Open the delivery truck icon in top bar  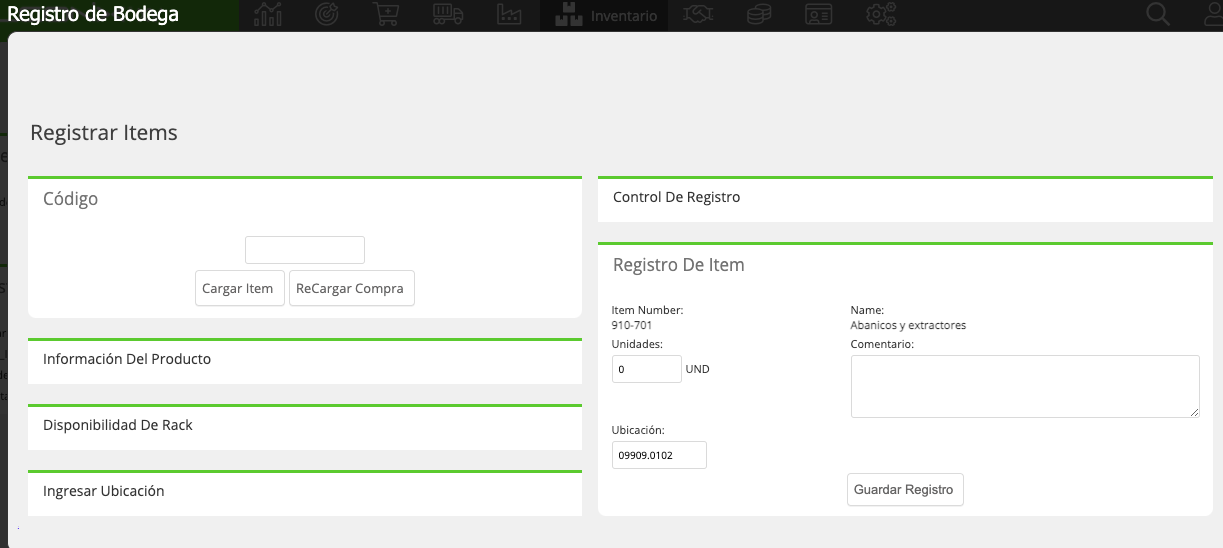pyautogui.click(x=449, y=15)
